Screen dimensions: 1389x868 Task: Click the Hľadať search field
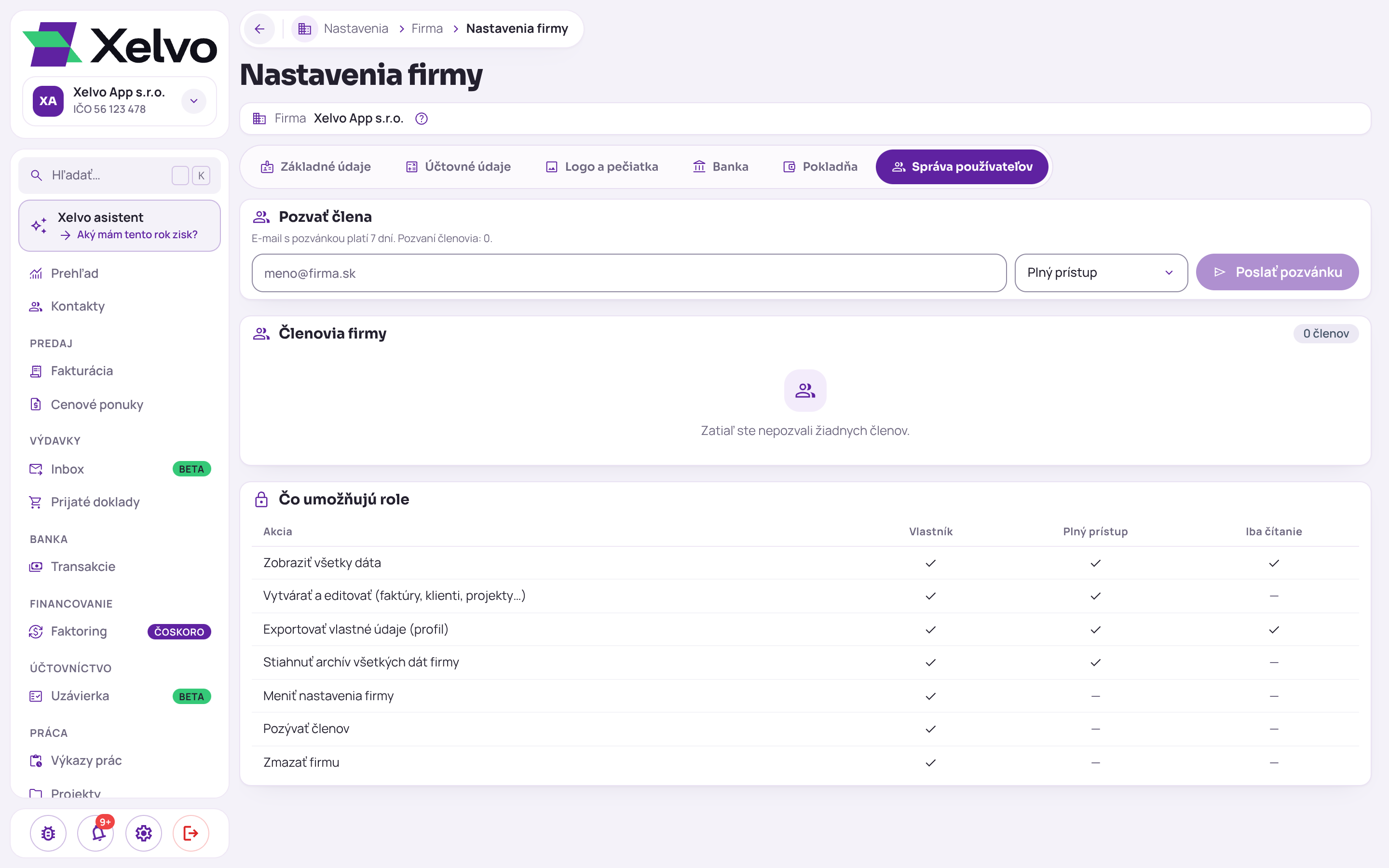coord(120,175)
